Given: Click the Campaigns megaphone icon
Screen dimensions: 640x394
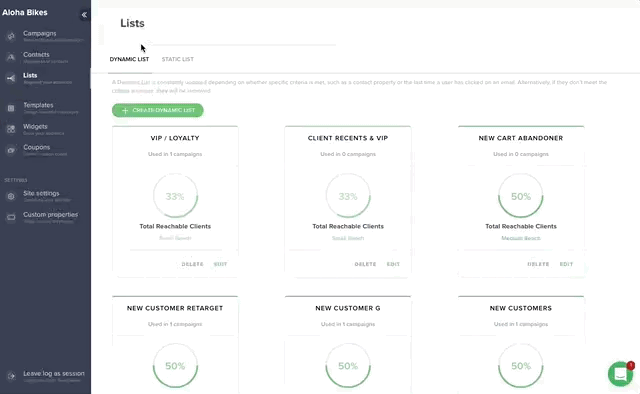Looking at the screenshot, I should (11, 36).
